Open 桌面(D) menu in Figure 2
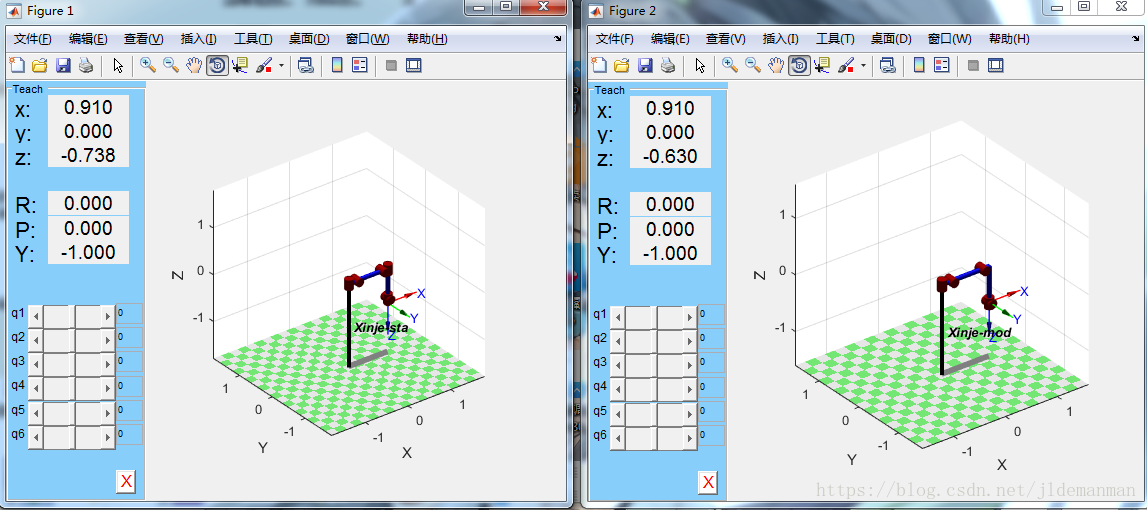 pyautogui.click(x=891, y=39)
